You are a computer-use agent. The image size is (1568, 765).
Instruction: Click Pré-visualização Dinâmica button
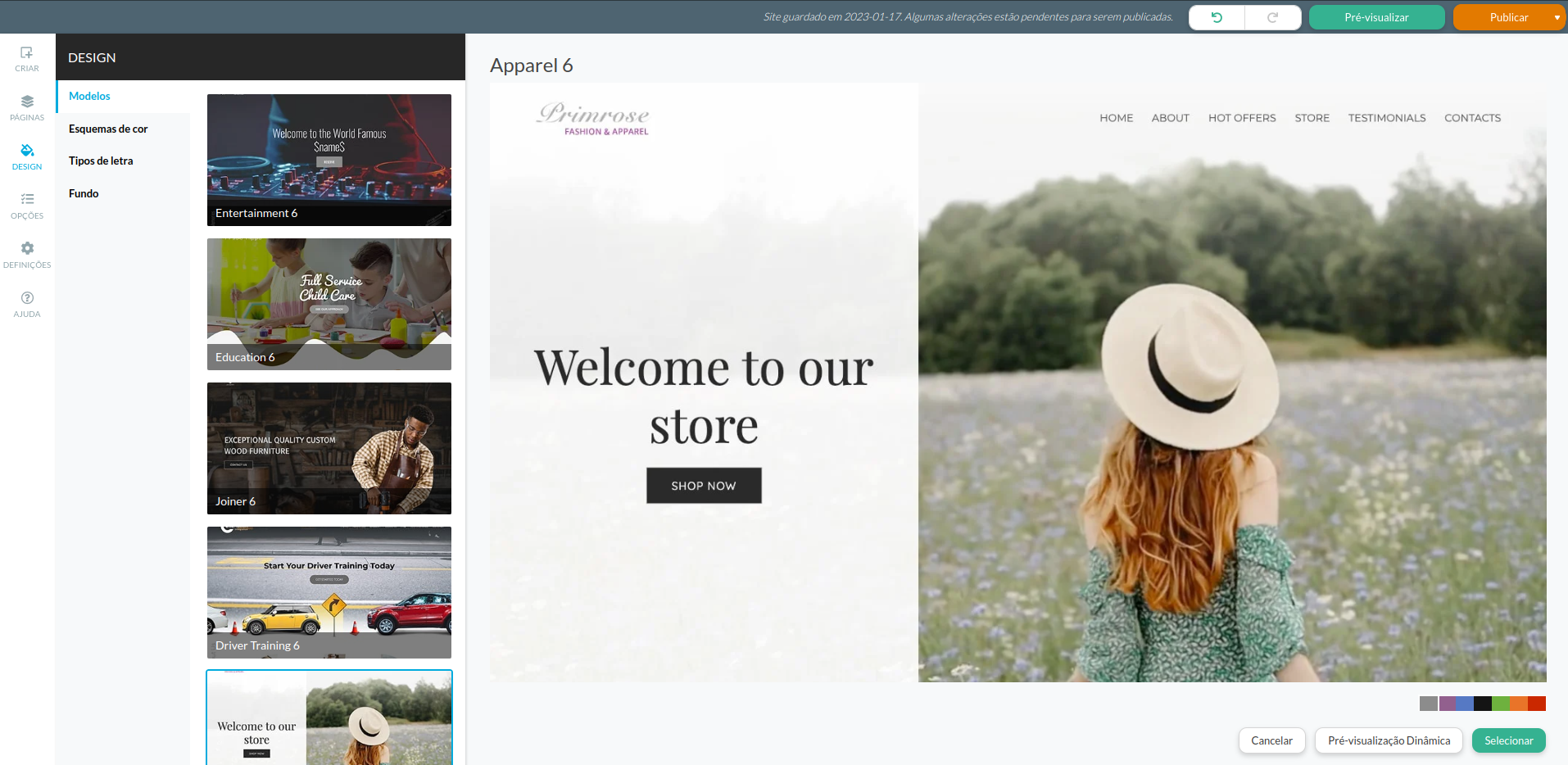(1389, 740)
